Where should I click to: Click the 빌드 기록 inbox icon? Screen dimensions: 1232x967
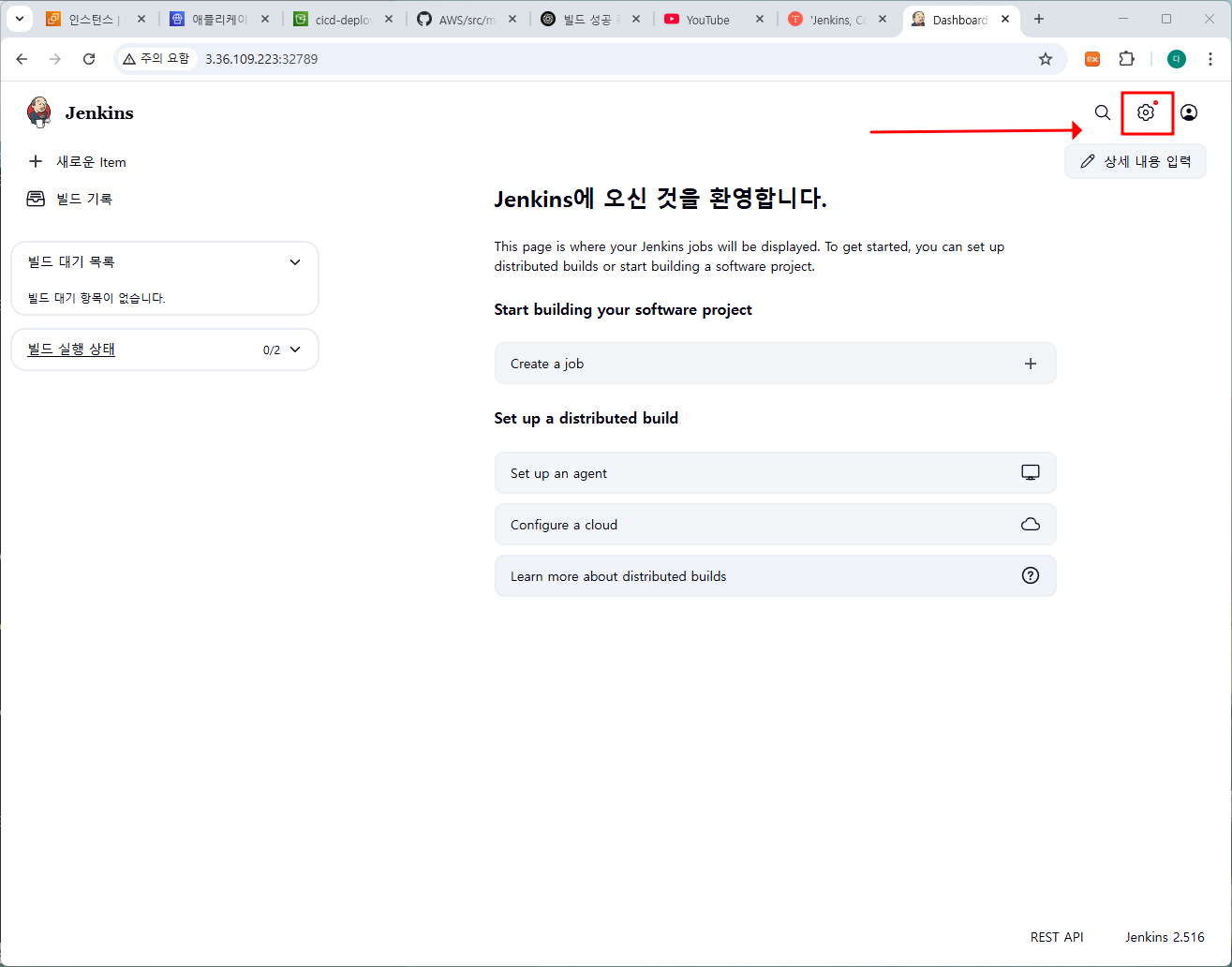tap(36, 199)
